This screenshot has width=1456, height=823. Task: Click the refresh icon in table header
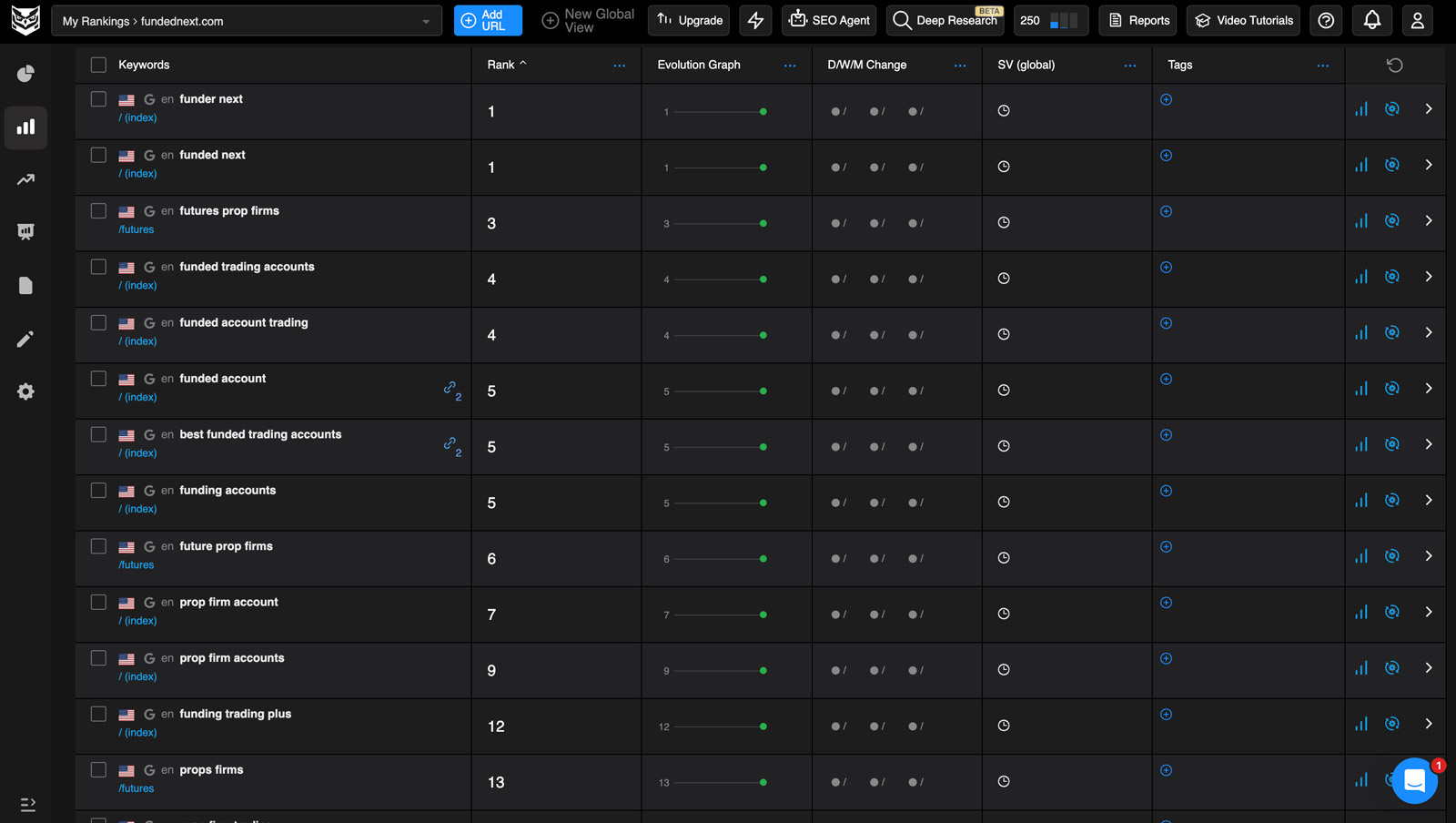pos(1394,65)
